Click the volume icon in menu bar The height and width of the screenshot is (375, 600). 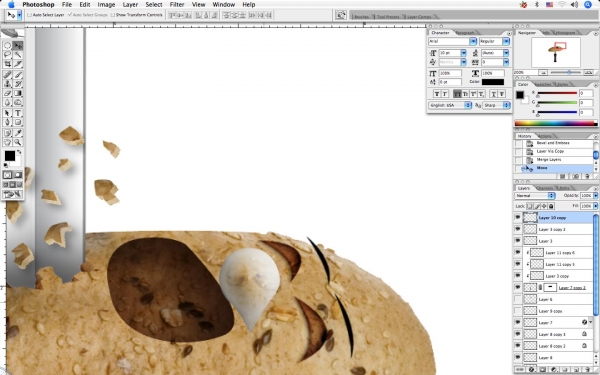coord(574,5)
